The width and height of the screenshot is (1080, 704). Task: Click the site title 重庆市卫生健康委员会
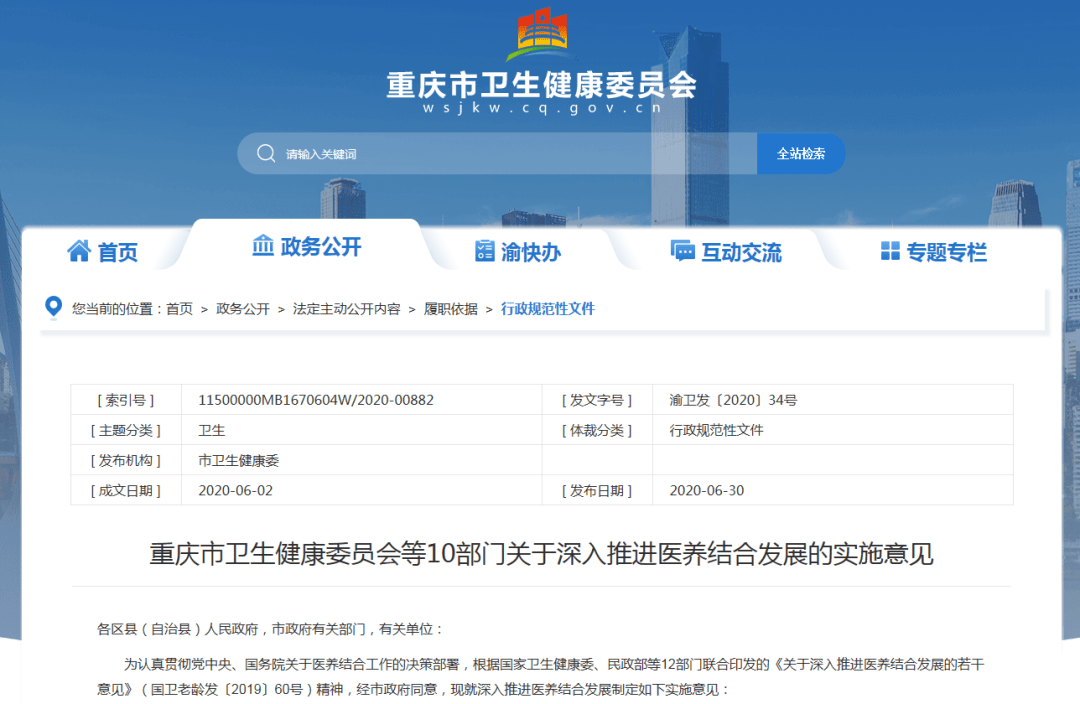click(x=541, y=85)
